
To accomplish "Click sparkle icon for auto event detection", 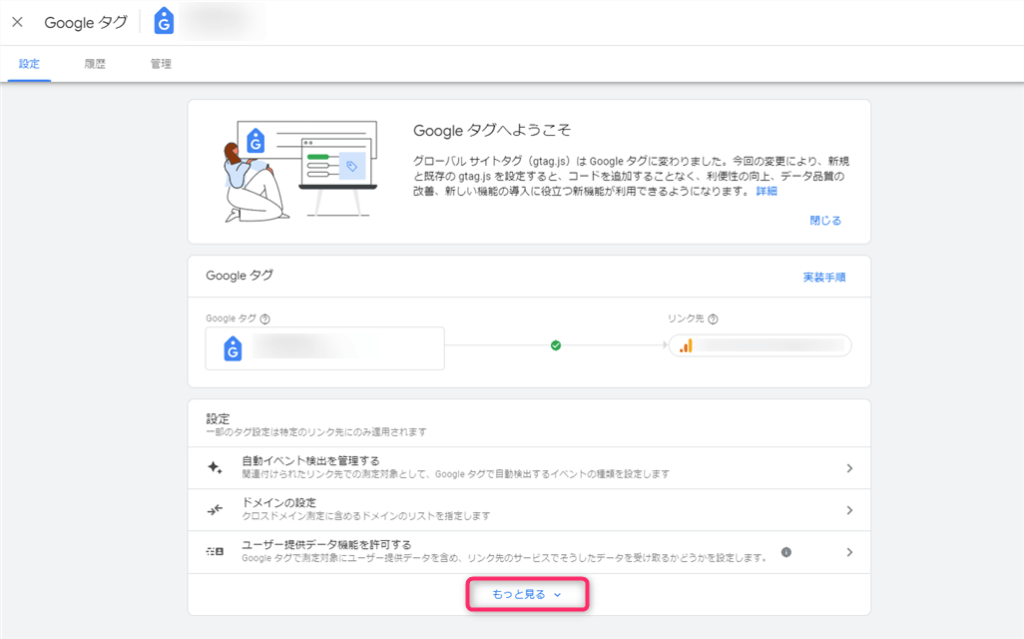I will [x=215, y=468].
